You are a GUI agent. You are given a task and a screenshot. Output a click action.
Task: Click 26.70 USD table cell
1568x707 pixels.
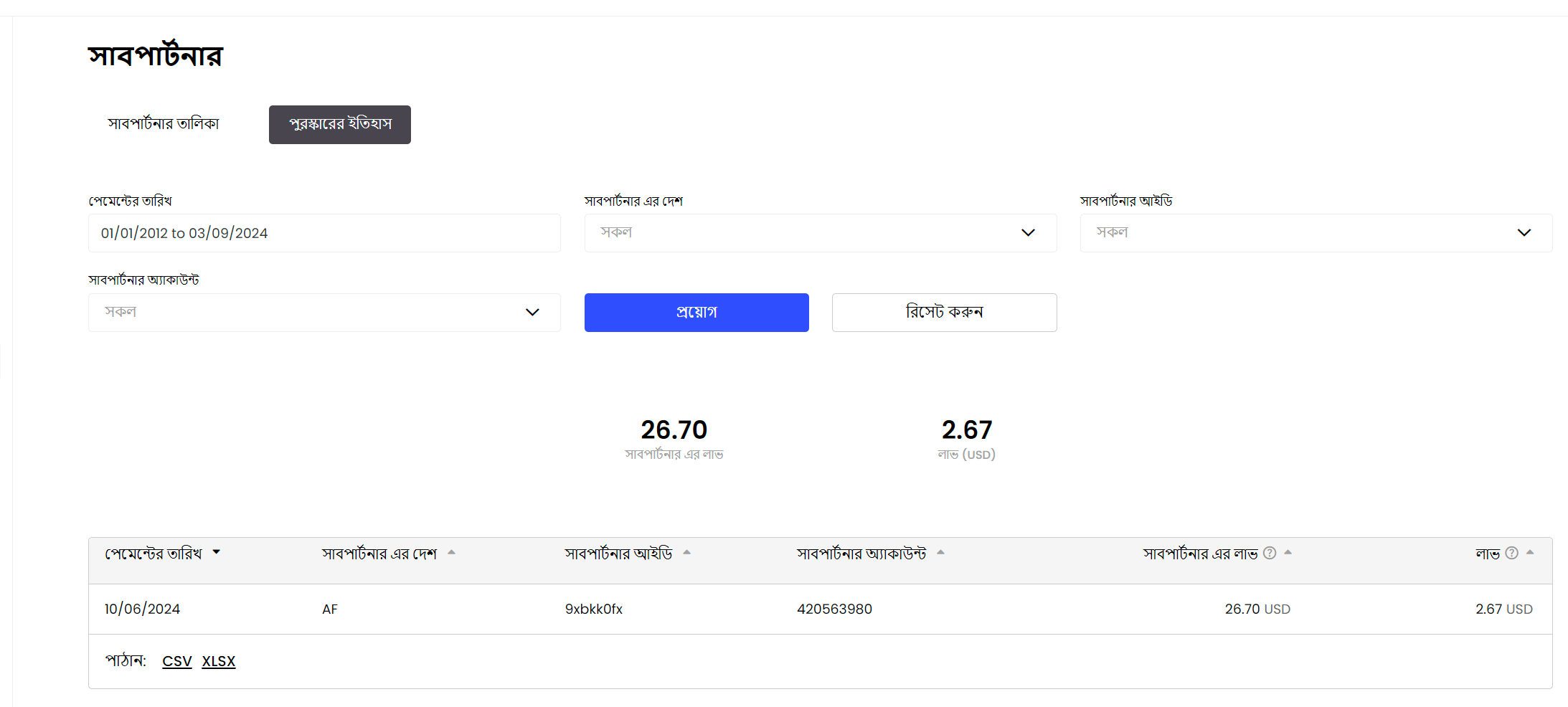tap(1257, 609)
